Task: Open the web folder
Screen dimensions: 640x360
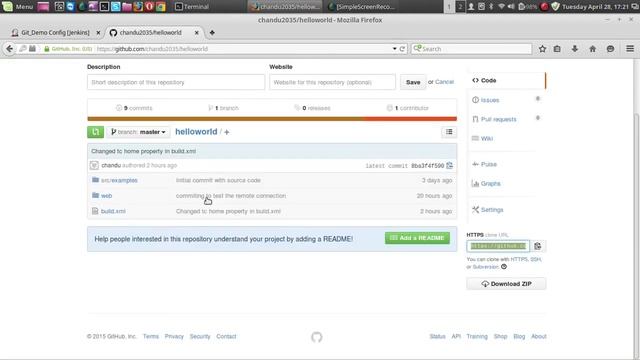Action: coord(107,196)
